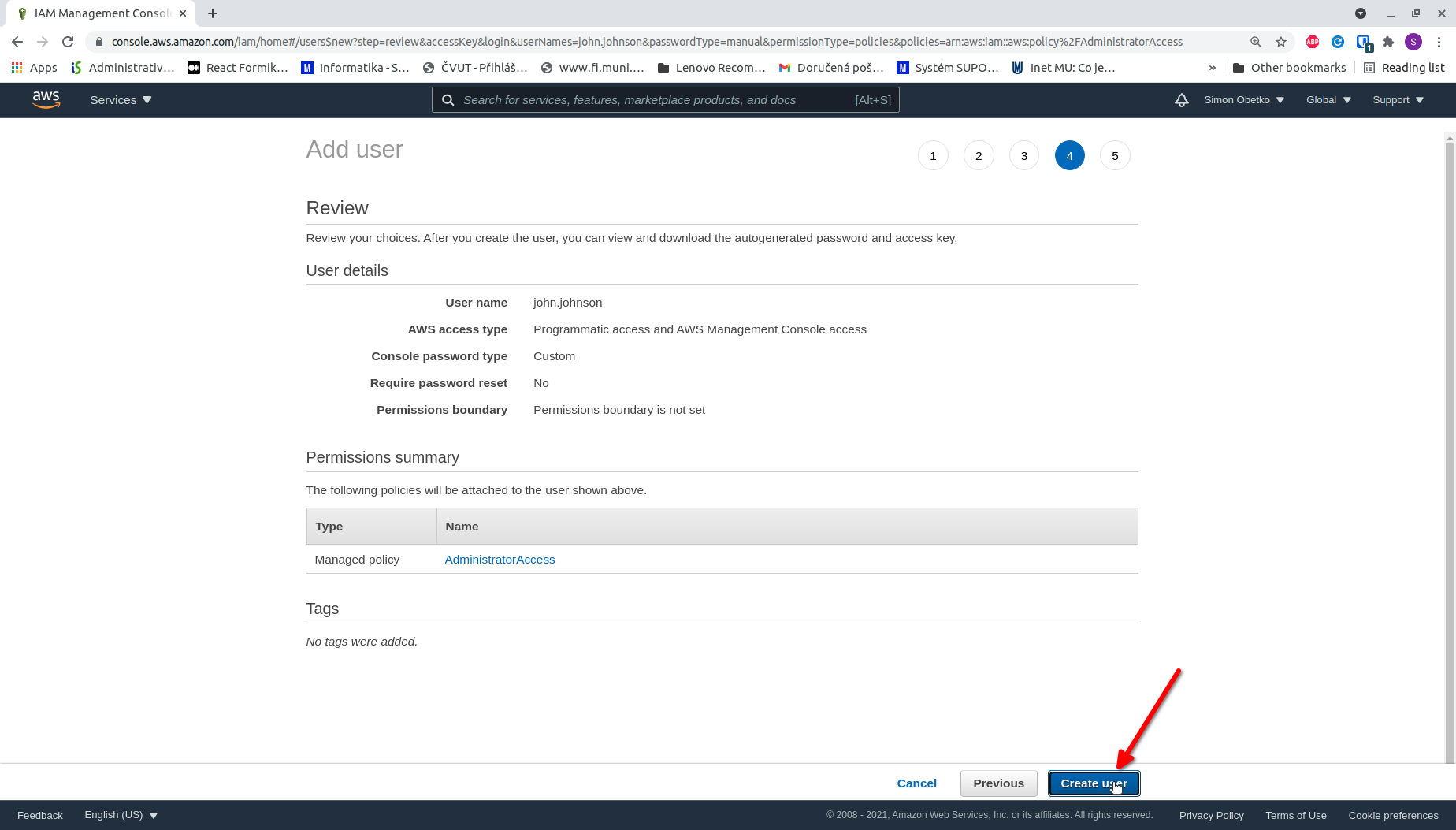Image resolution: width=1456 pixels, height=830 pixels.
Task: Open the zoom magnifier icon in address bar
Action: click(x=1256, y=42)
